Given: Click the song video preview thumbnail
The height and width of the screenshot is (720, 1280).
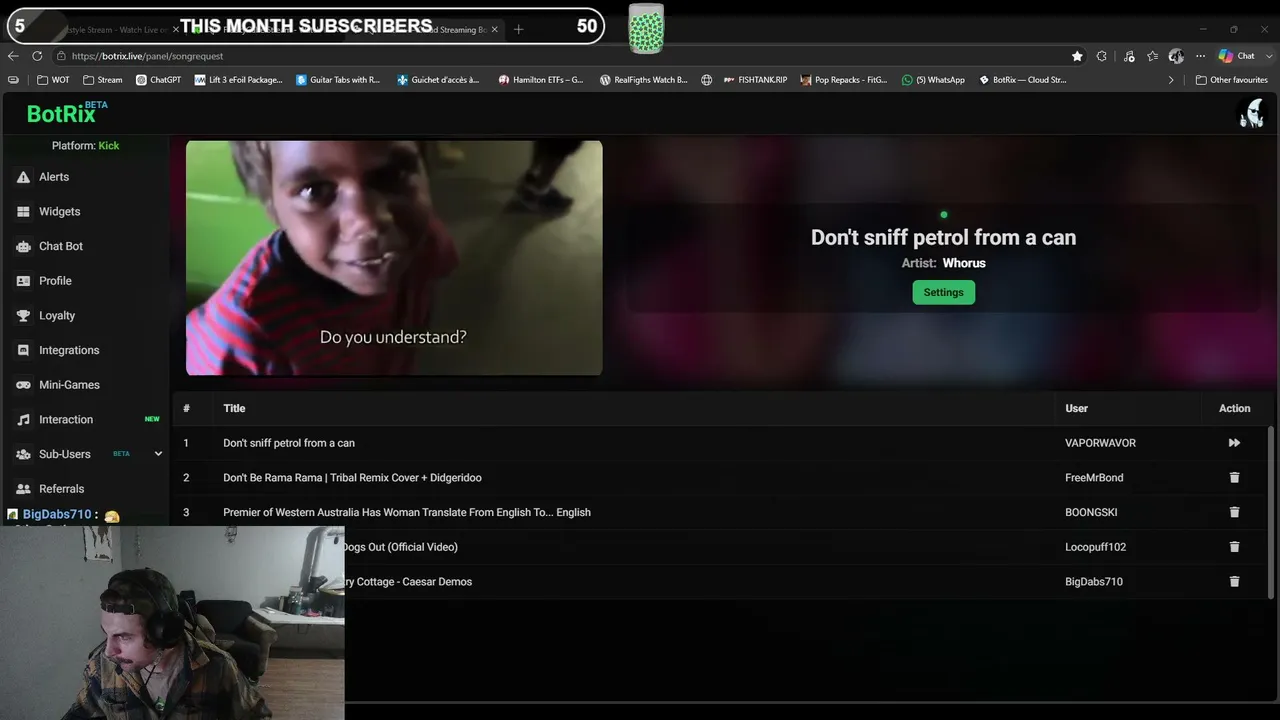Looking at the screenshot, I should click(x=394, y=258).
